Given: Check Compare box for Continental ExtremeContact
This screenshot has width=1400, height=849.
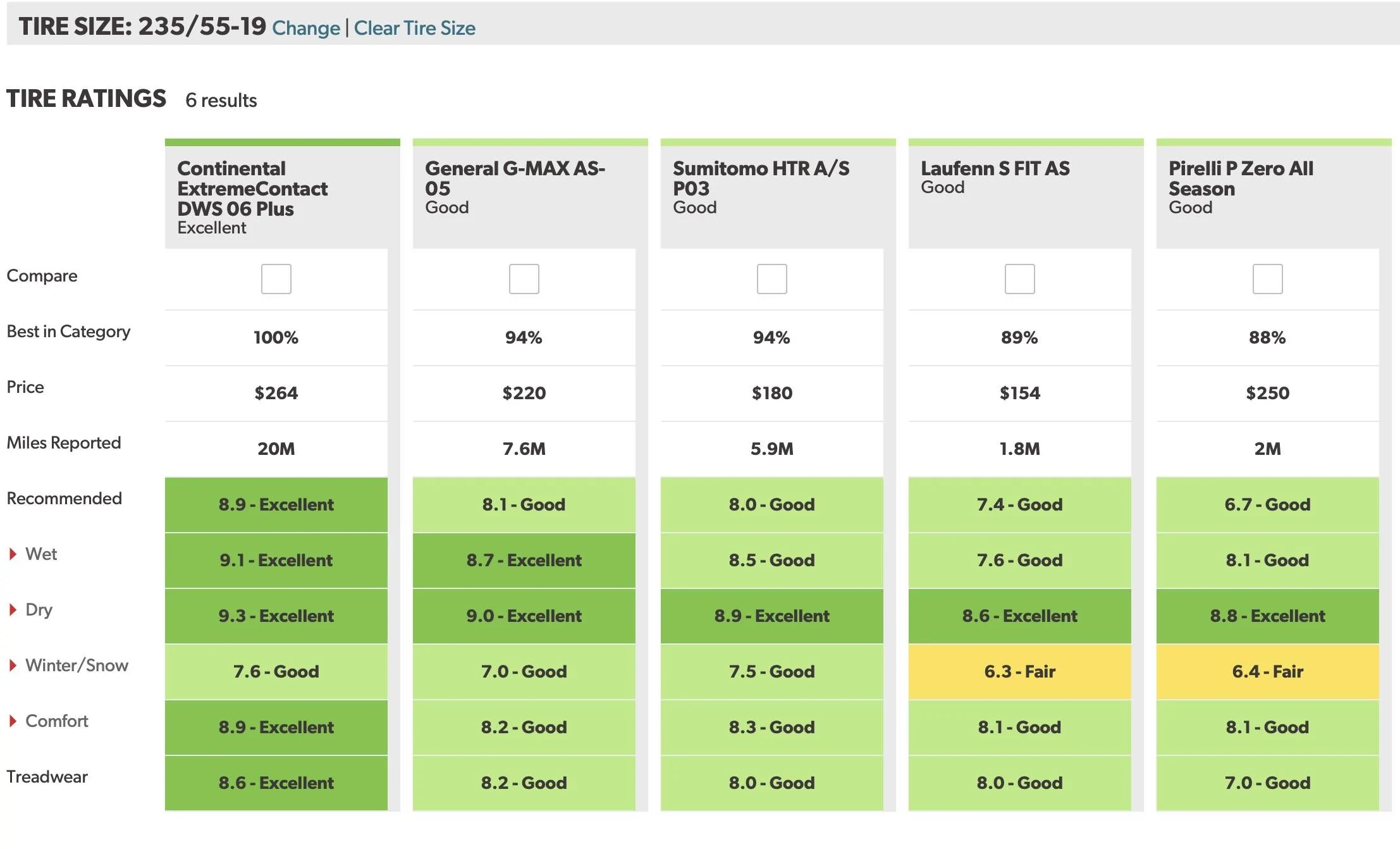Looking at the screenshot, I should [x=276, y=279].
